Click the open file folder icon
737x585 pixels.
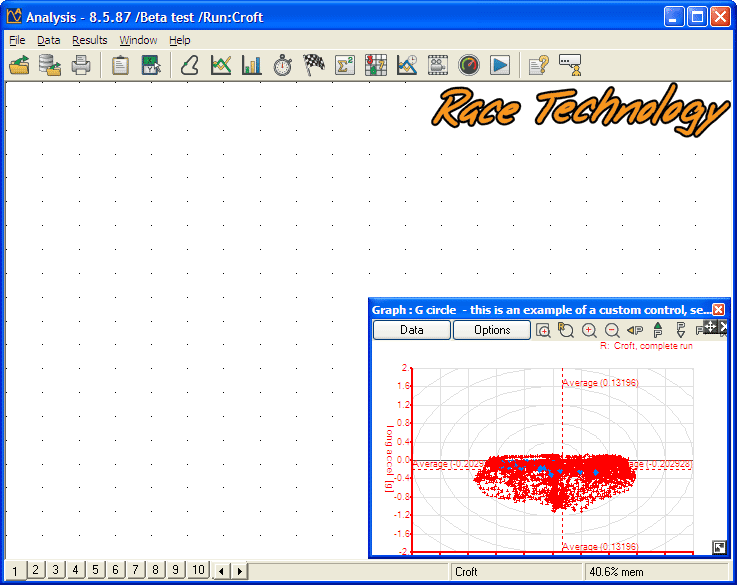point(19,65)
